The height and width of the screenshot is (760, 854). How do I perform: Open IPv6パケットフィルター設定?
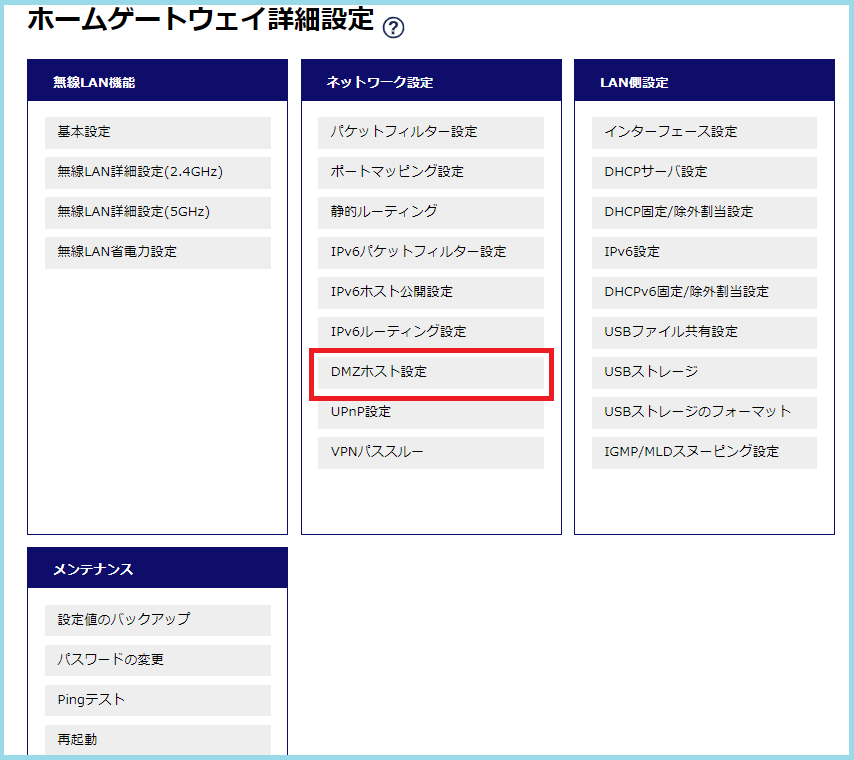[x=431, y=252]
